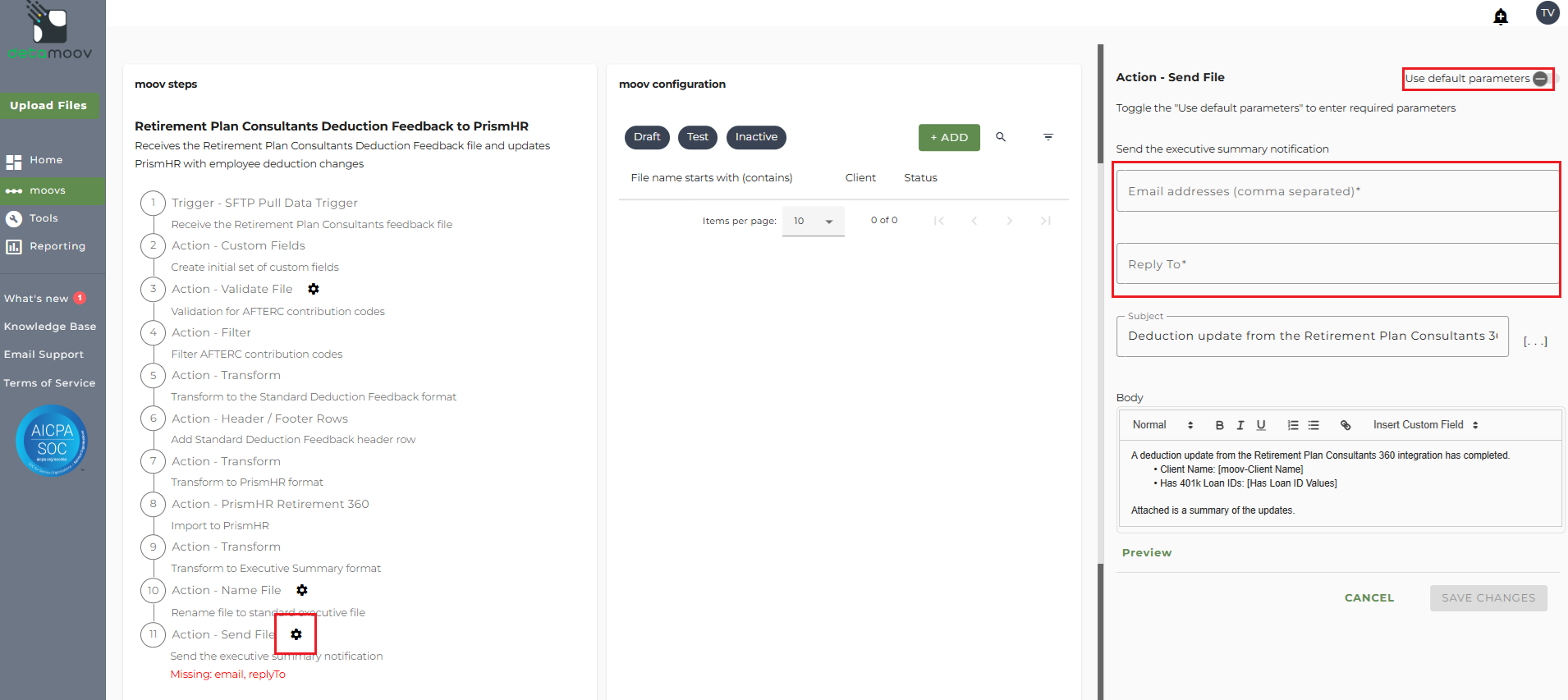Filter configurations by Test status
Image resolution: width=1568 pixels, height=700 pixels.
(698, 137)
